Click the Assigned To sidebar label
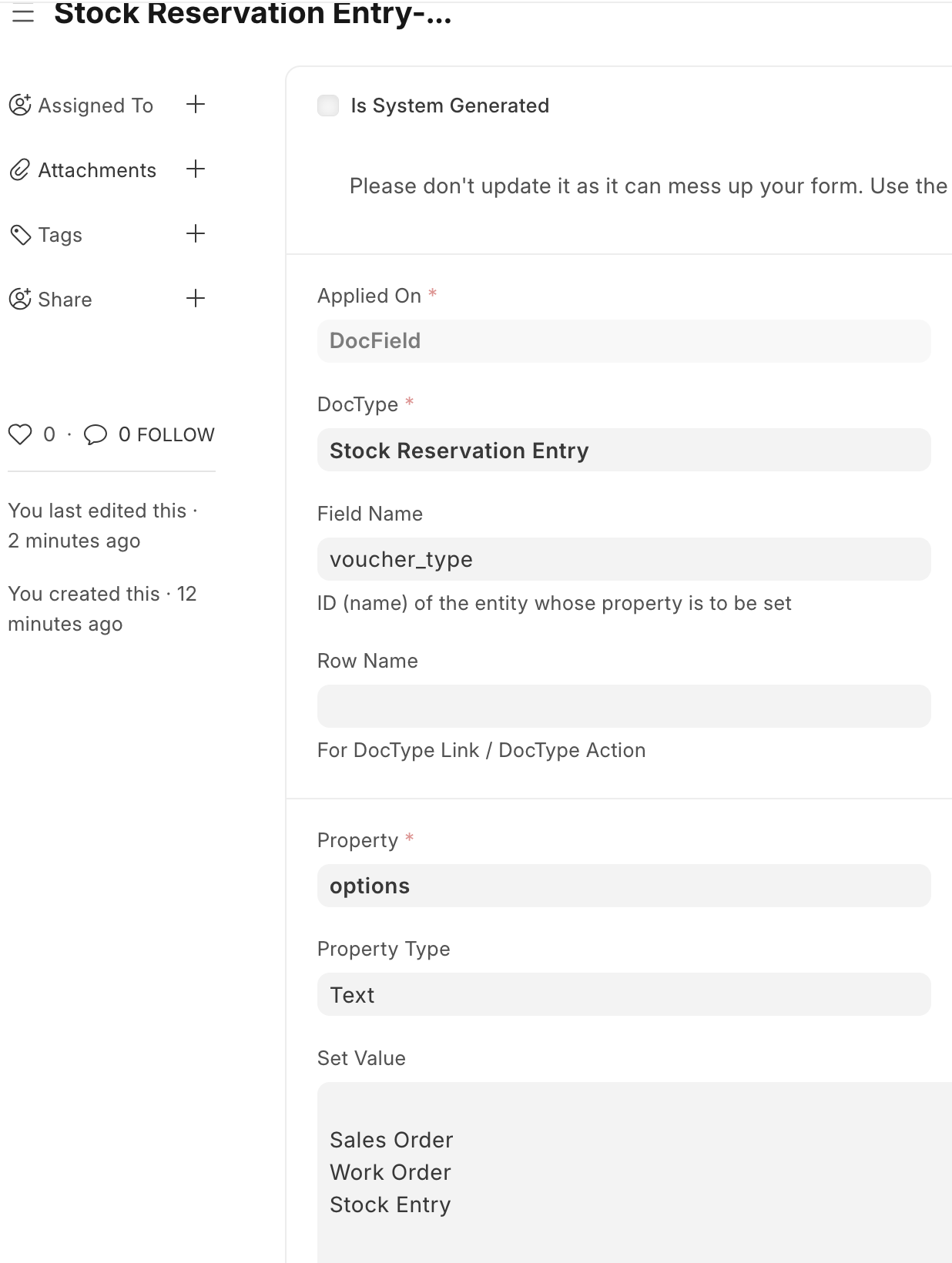Image resolution: width=952 pixels, height=1263 pixels. click(96, 106)
